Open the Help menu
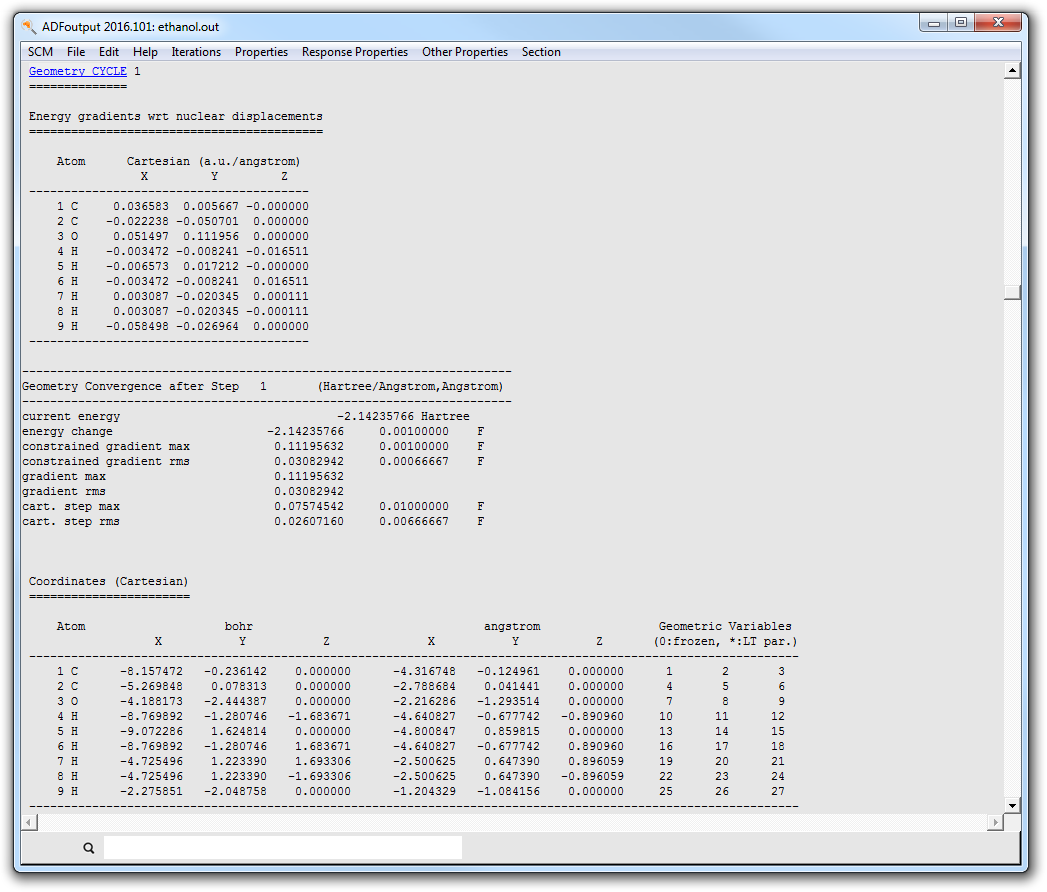Image resolution: width=1047 pixels, height=892 pixels. click(145, 52)
